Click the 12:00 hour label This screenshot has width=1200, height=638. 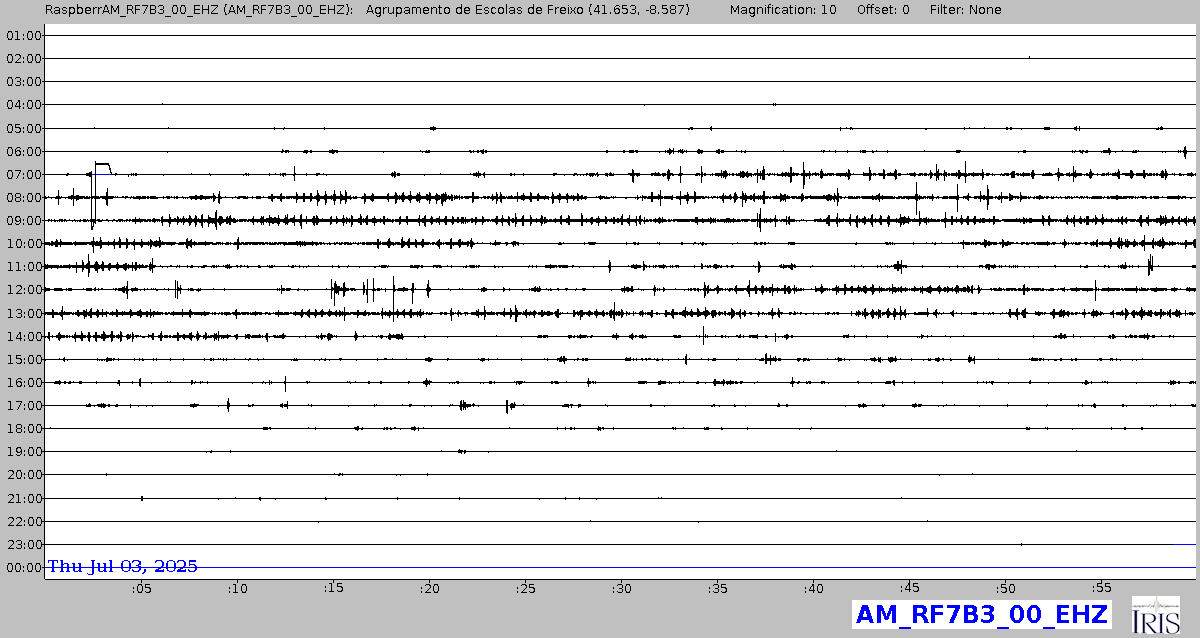[24, 289]
